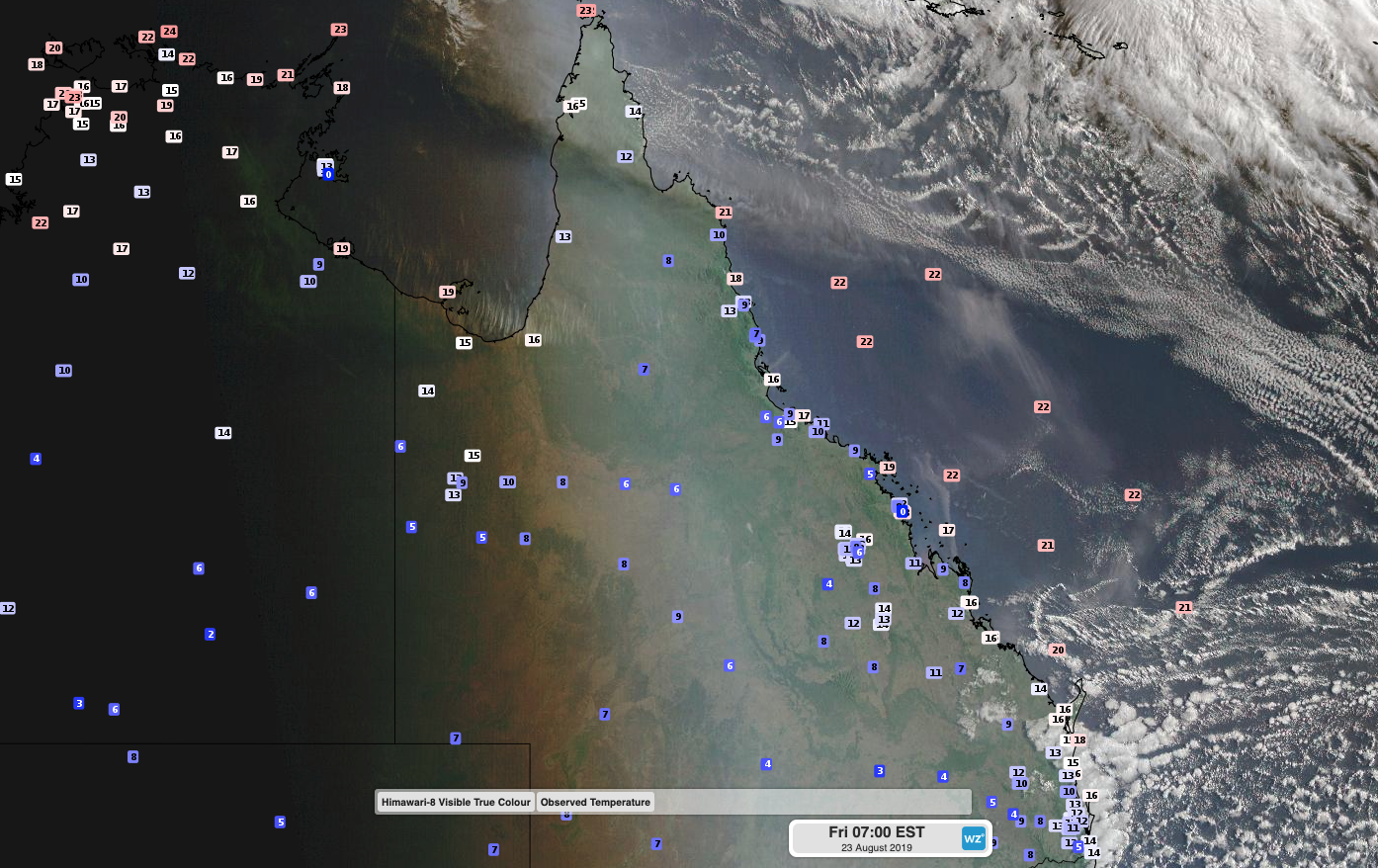Select the 17 marker adjacent to the 11
Image resolution: width=1378 pixels, height=868 pixels.
(x=804, y=416)
